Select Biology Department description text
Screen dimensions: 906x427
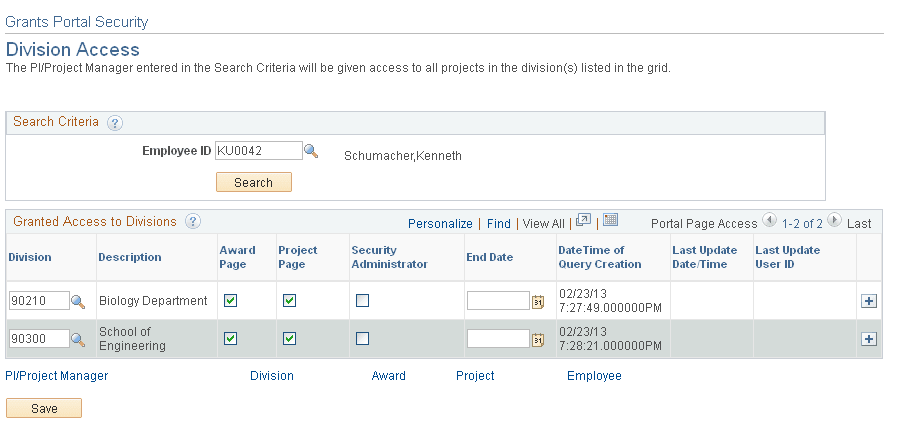click(x=153, y=301)
